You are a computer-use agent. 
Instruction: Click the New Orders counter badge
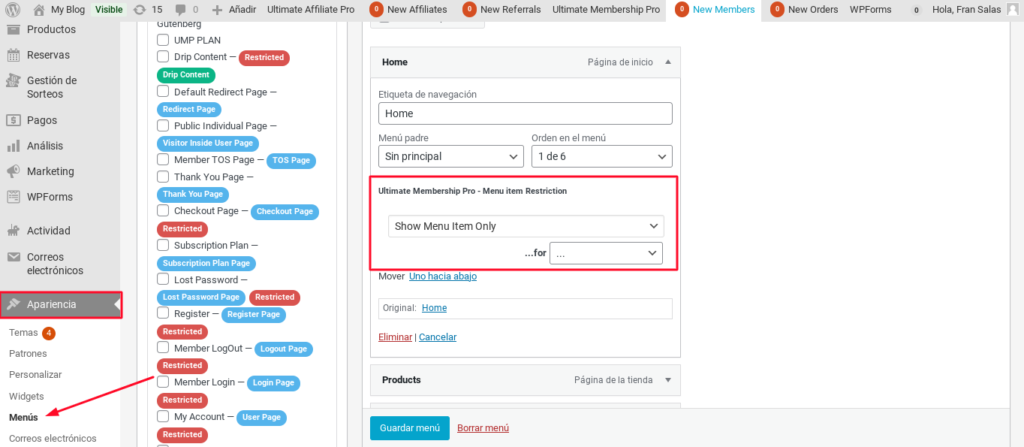777,10
